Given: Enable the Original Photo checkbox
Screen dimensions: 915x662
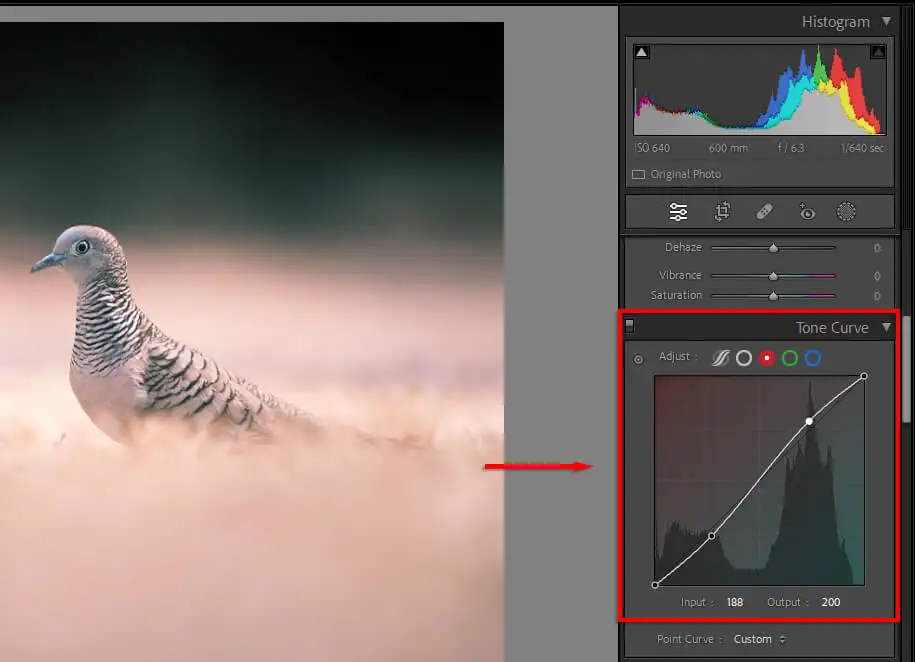Looking at the screenshot, I should pyautogui.click(x=638, y=175).
